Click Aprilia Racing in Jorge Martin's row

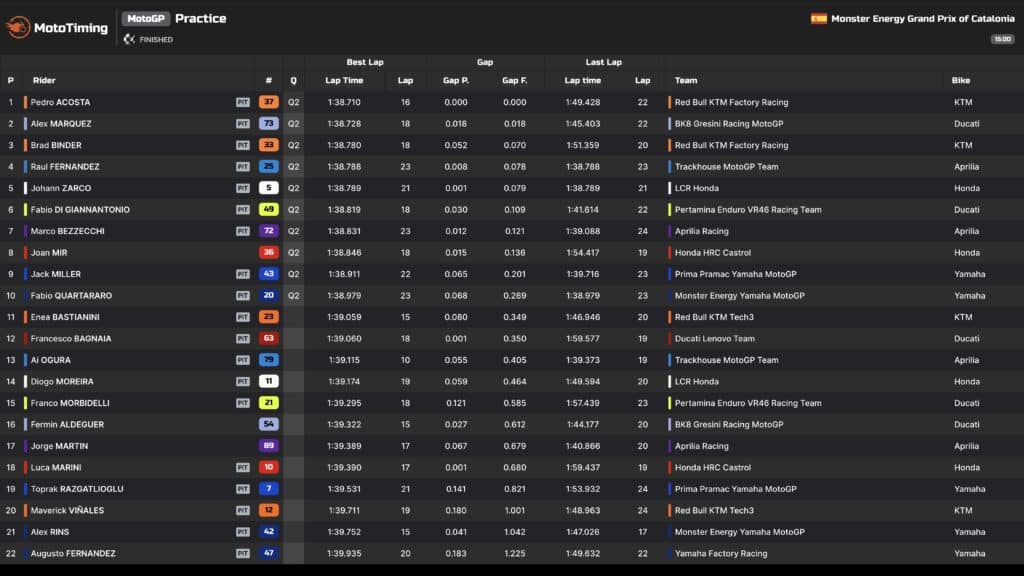coord(701,446)
